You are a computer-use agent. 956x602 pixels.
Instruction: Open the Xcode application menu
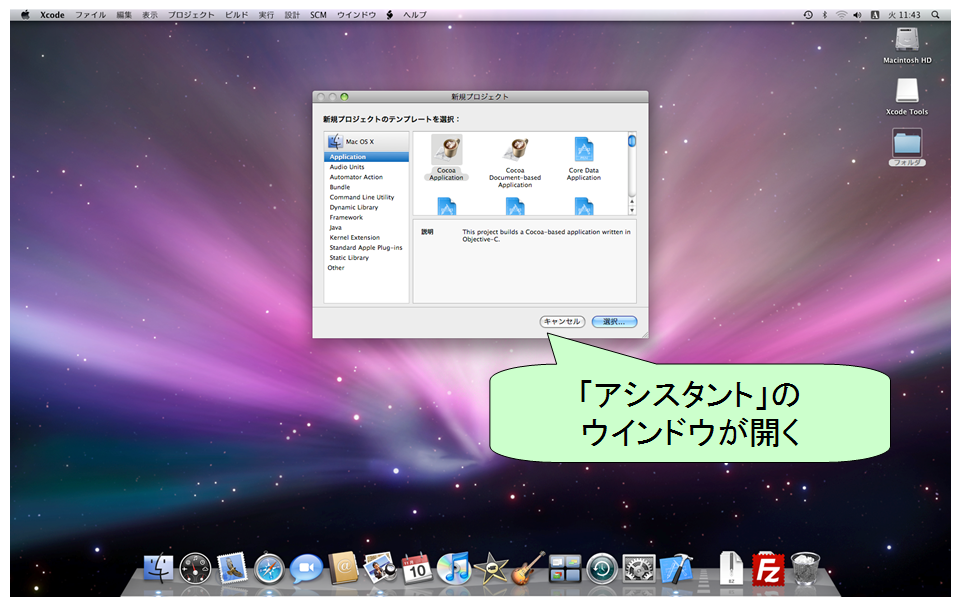(52, 15)
